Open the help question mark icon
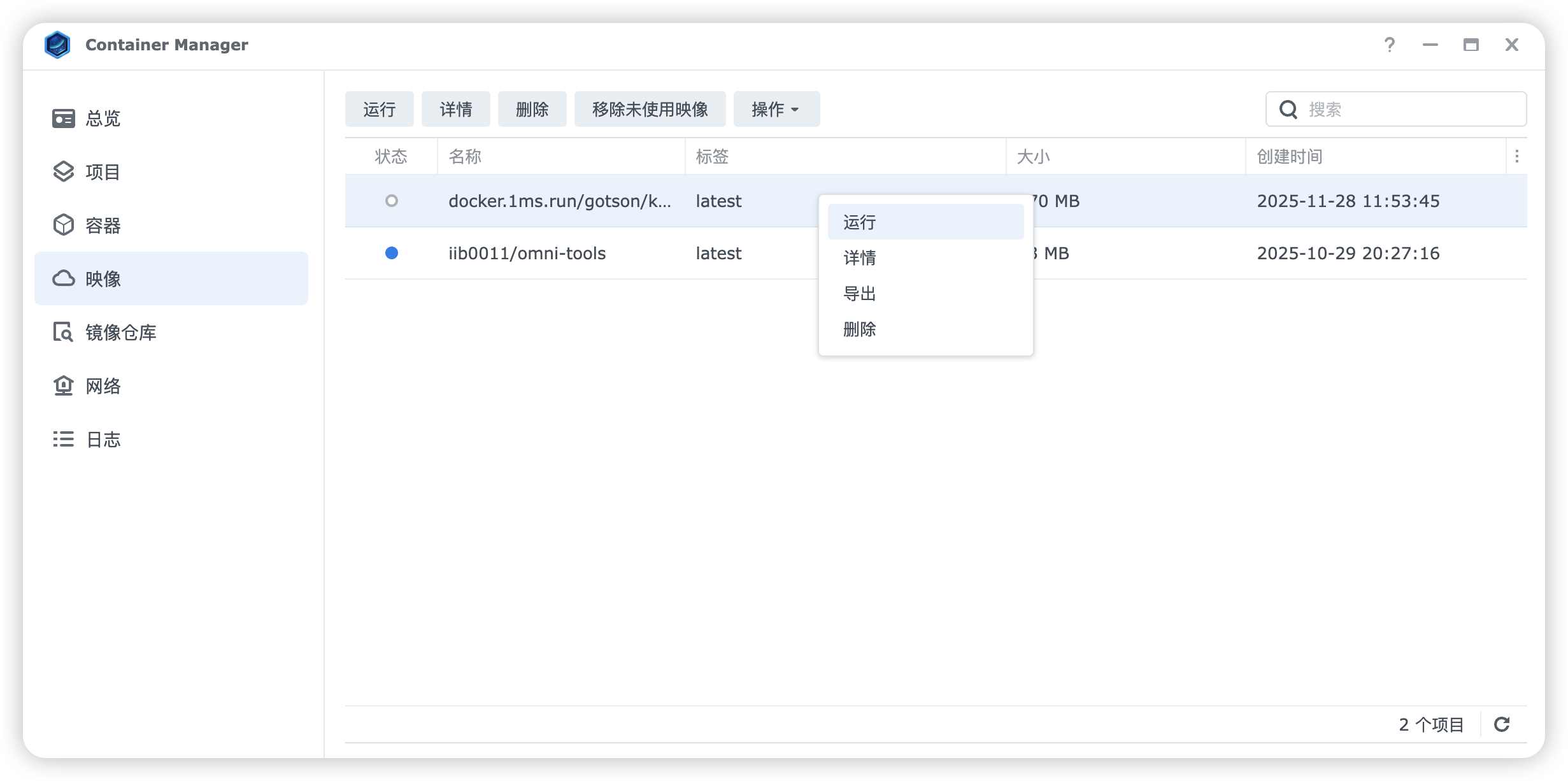Screen dimensions: 1568x781 coord(1390,45)
